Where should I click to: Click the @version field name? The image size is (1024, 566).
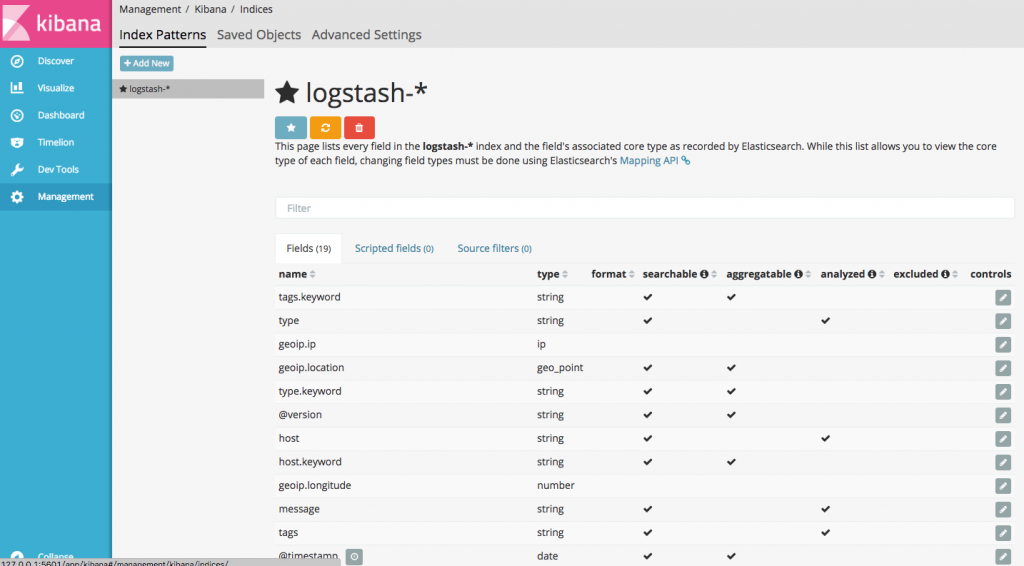[300, 415]
